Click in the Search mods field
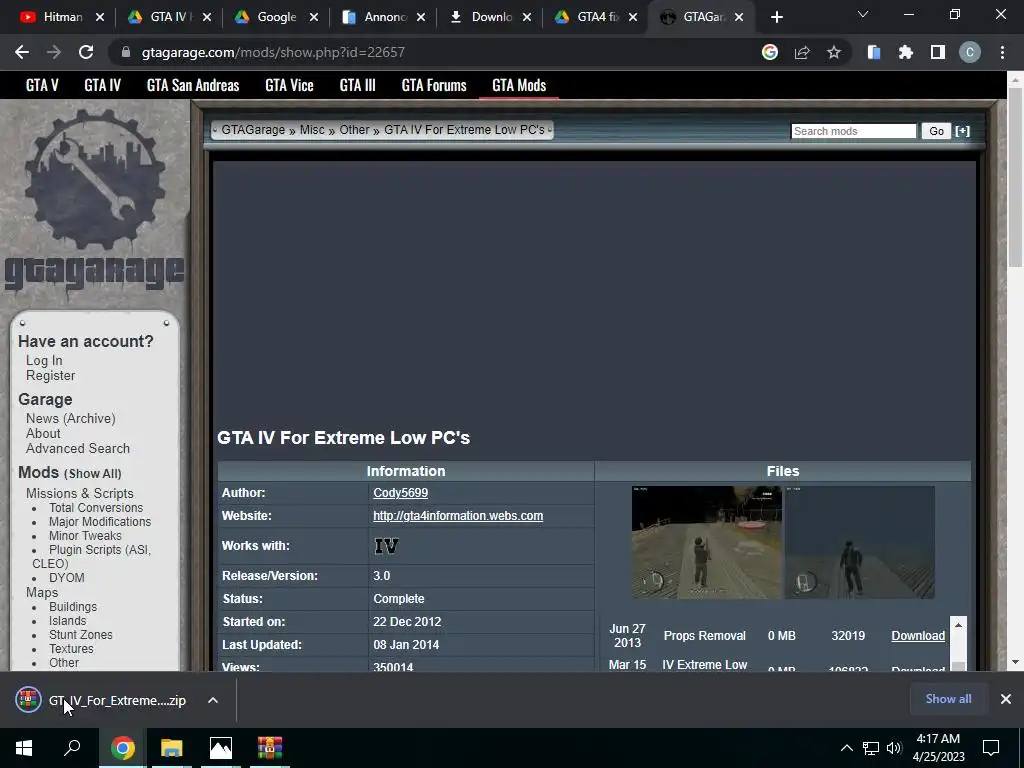Screen dimensions: 1024x768 pos(854,131)
